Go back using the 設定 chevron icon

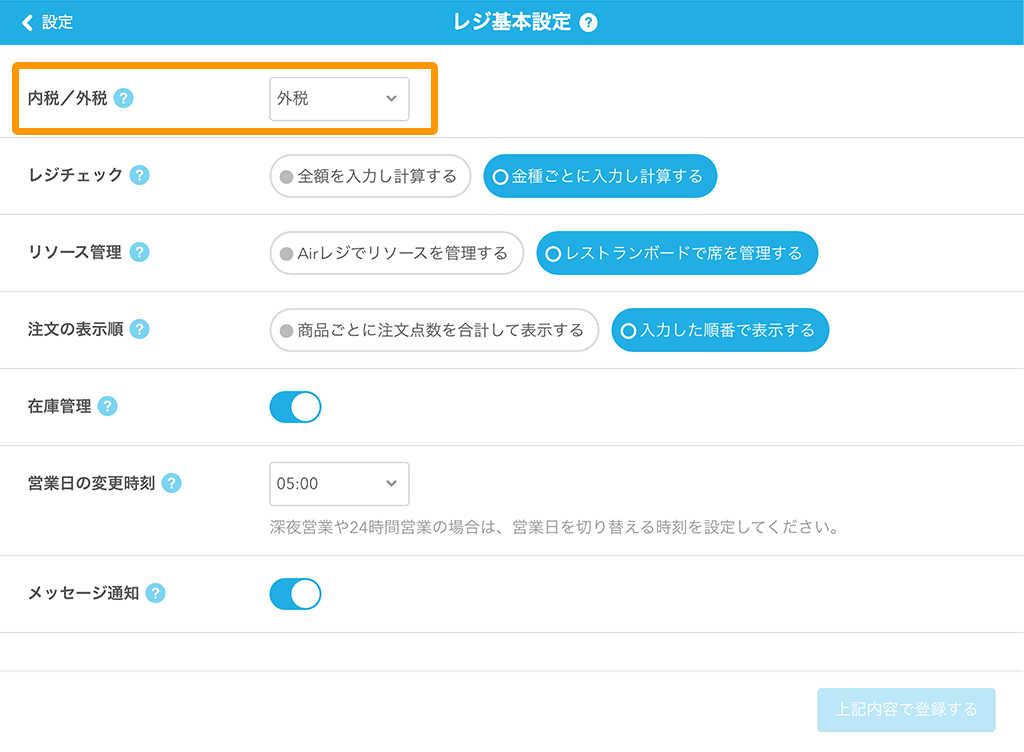(27, 23)
